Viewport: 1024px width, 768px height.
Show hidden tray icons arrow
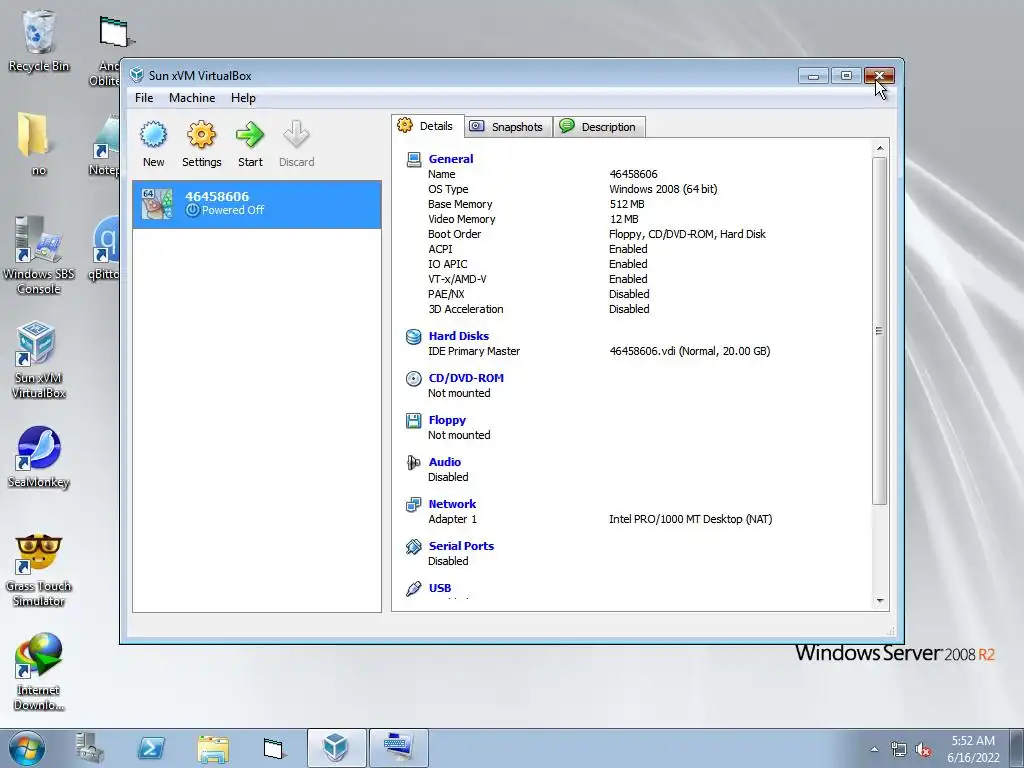(874, 749)
